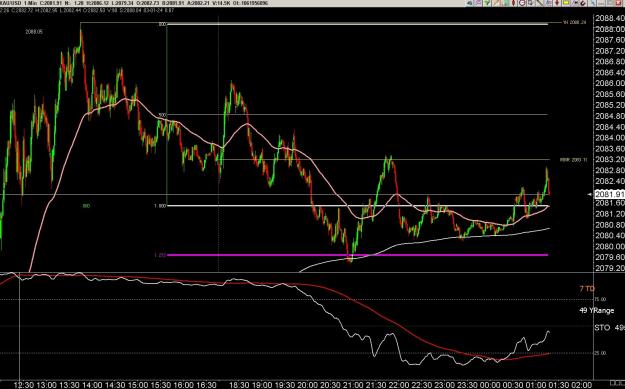
Task: Click the green BID label on chart
Action: pos(86,206)
